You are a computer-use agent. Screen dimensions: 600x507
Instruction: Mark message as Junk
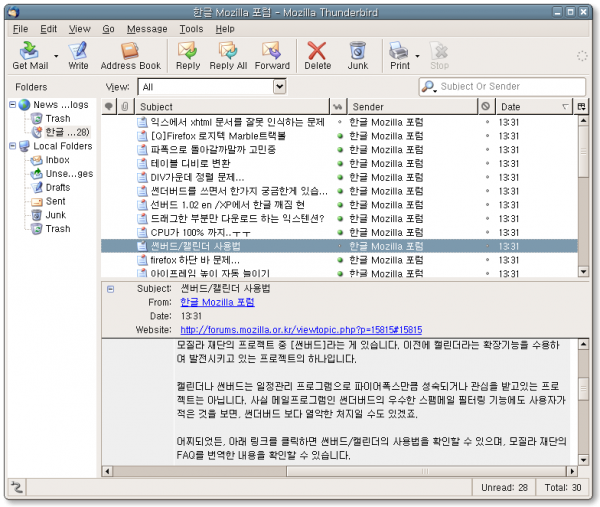(357, 55)
